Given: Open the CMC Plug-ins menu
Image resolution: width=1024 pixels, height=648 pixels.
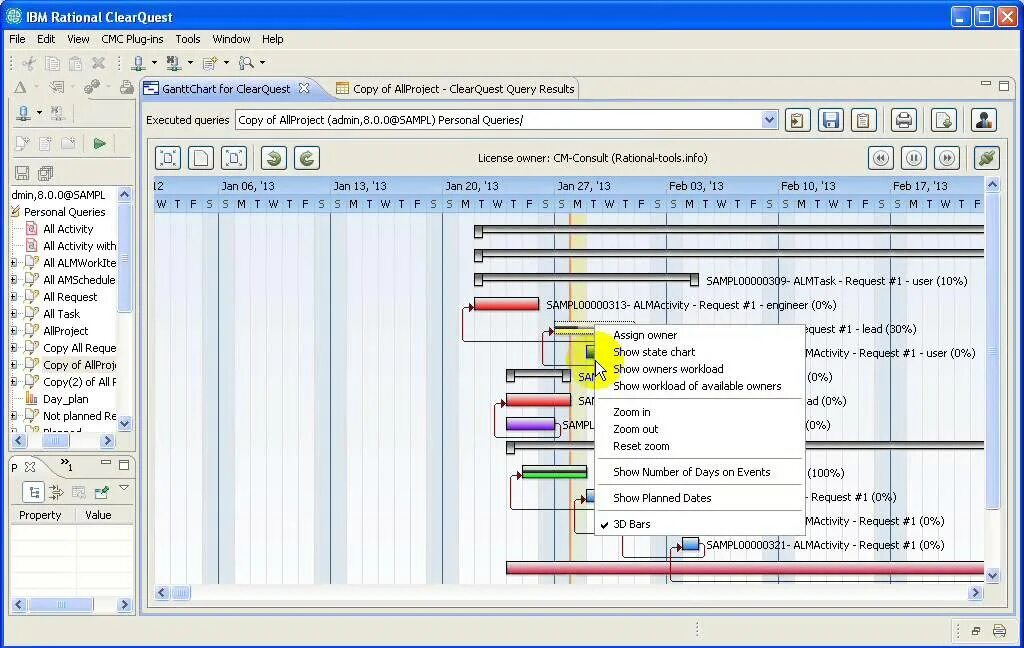Looking at the screenshot, I should (132, 39).
